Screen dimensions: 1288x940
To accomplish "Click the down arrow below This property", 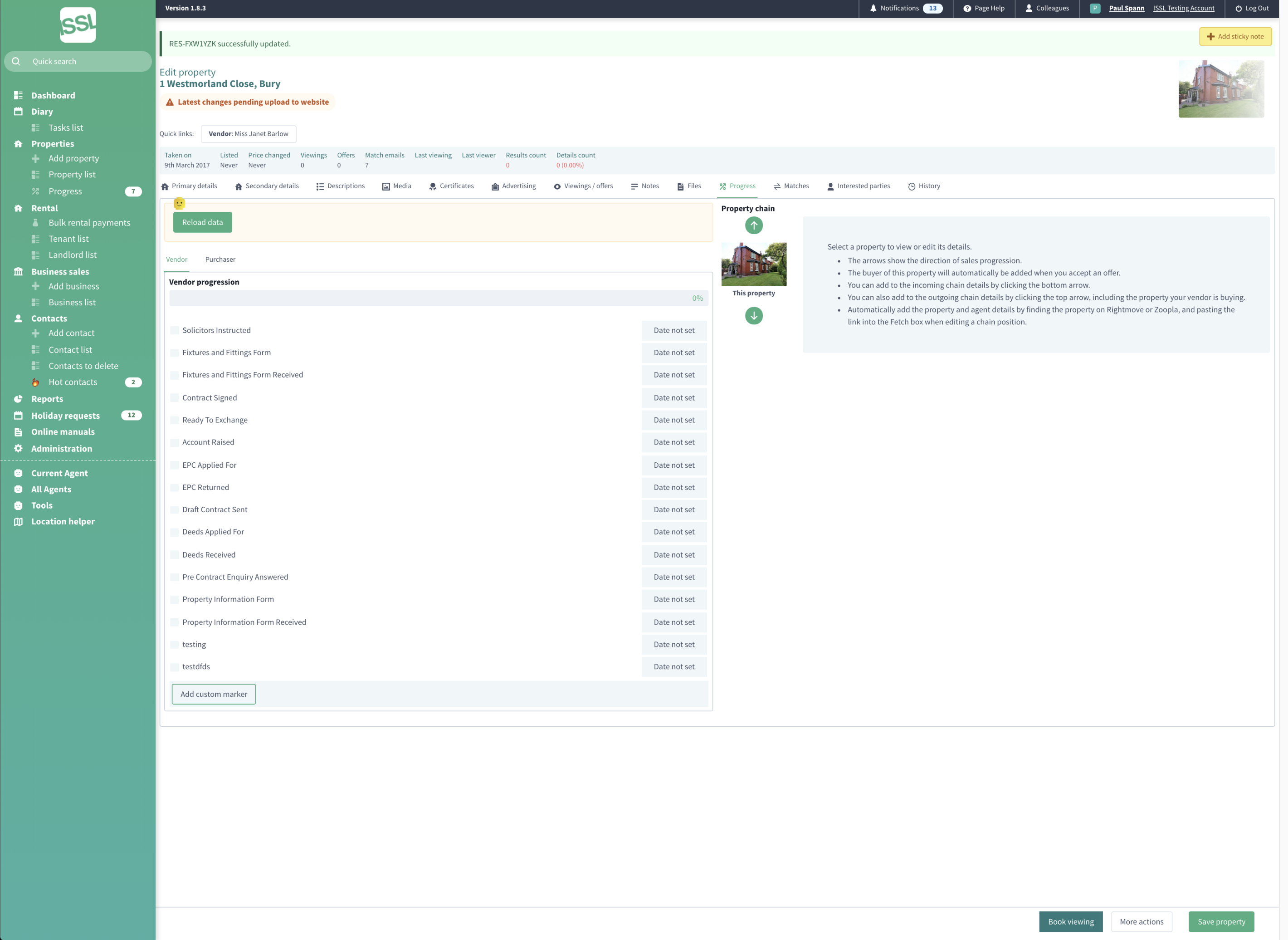I will click(x=753, y=315).
